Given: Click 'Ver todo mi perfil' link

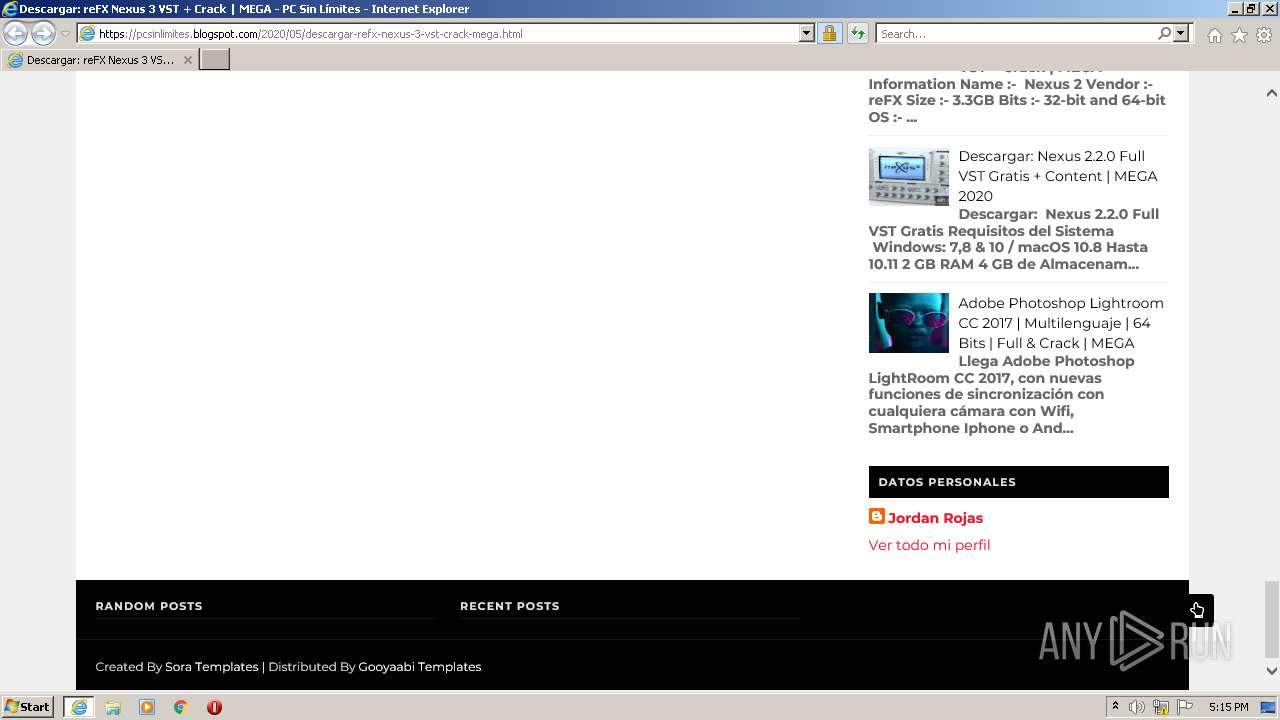Looking at the screenshot, I should click(929, 545).
